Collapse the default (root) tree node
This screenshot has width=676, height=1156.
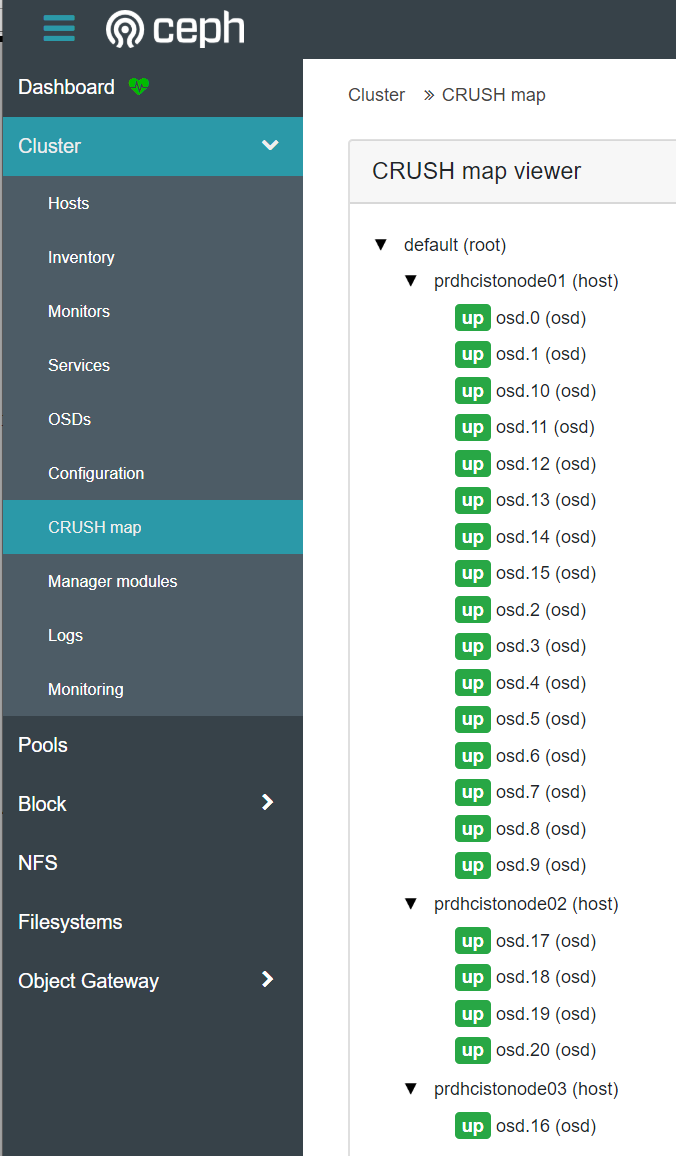(381, 245)
